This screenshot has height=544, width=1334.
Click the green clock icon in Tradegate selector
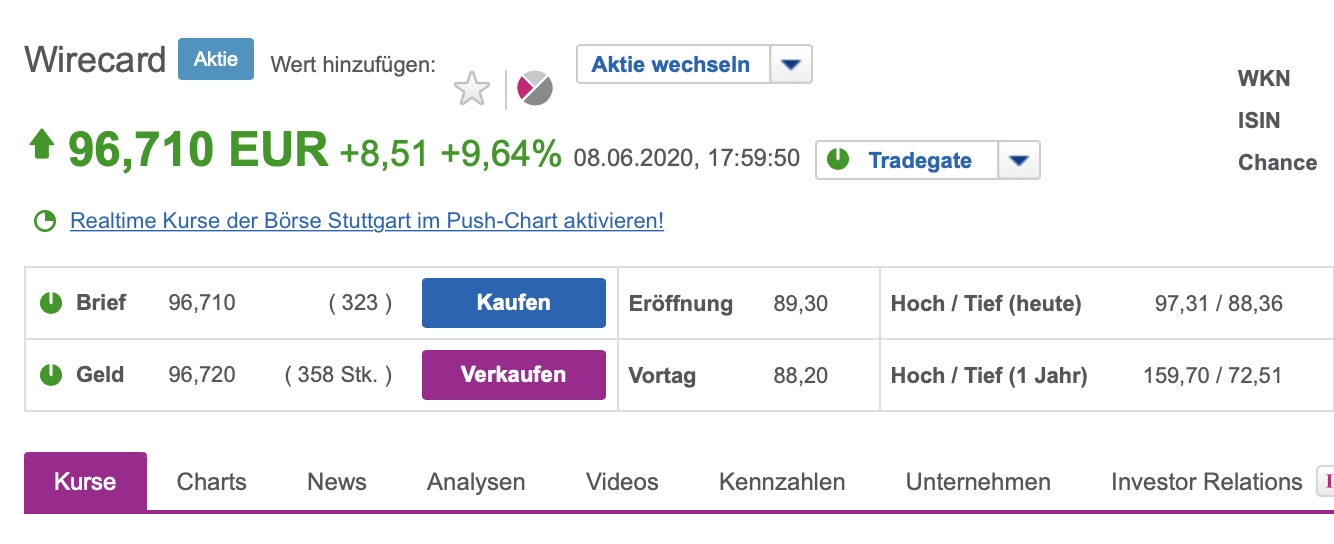pyautogui.click(x=839, y=160)
